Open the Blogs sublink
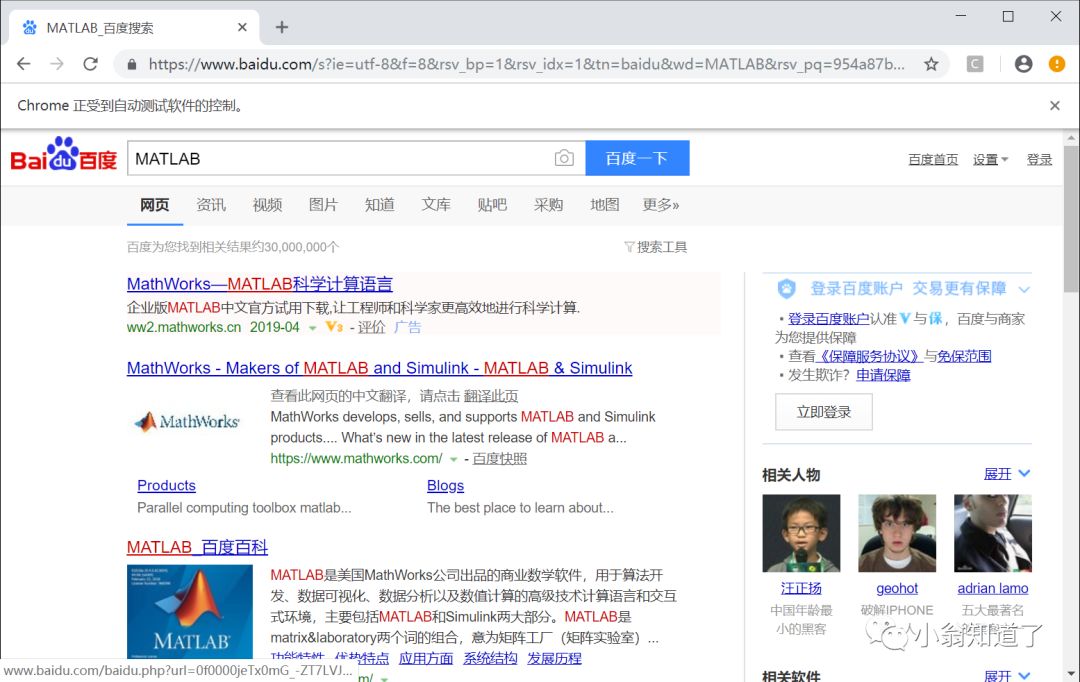The width and height of the screenshot is (1080, 682). (445, 486)
